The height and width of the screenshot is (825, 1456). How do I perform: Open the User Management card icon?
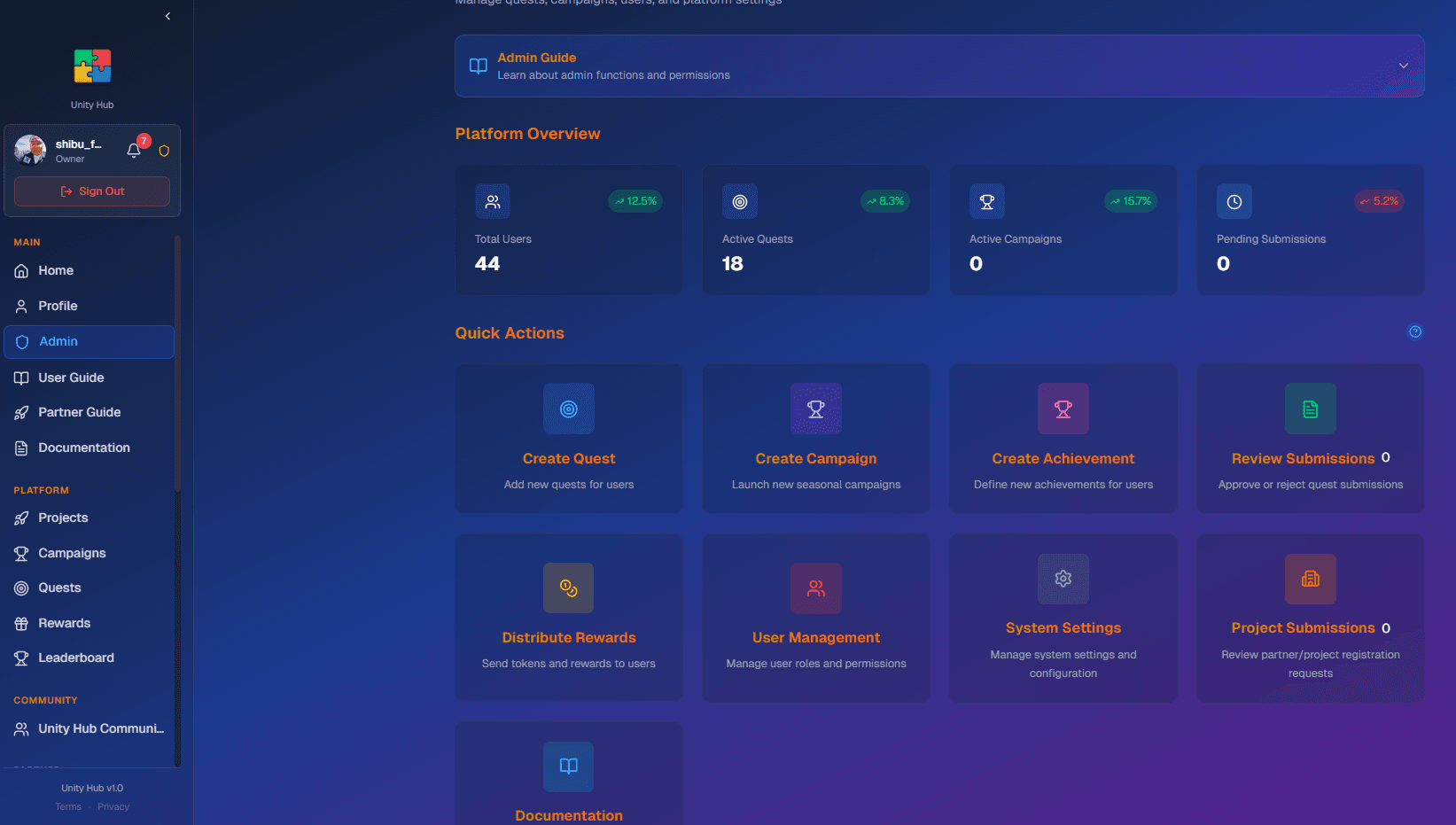[816, 588]
